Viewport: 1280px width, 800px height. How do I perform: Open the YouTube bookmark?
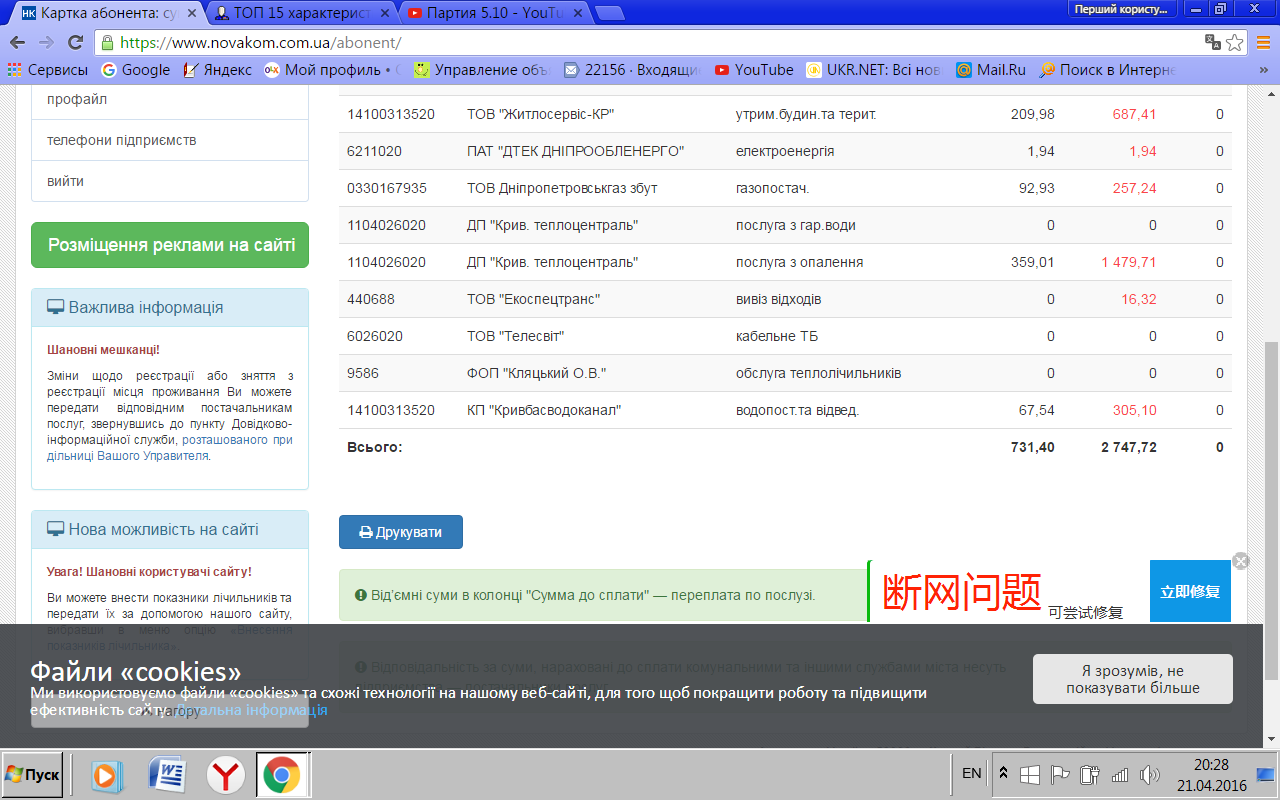click(754, 70)
